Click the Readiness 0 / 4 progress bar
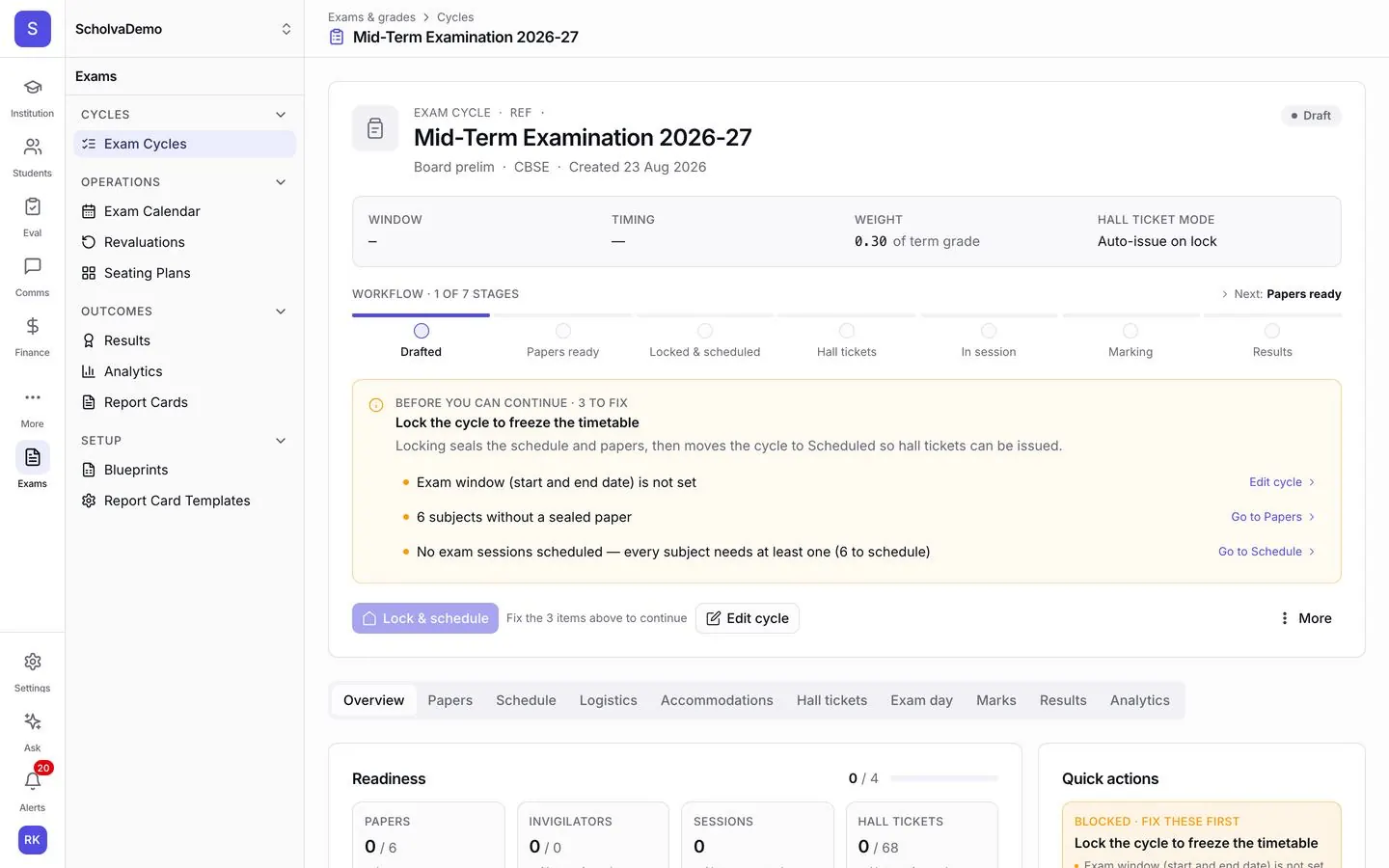1389x868 pixels. (x=944, y=778)
